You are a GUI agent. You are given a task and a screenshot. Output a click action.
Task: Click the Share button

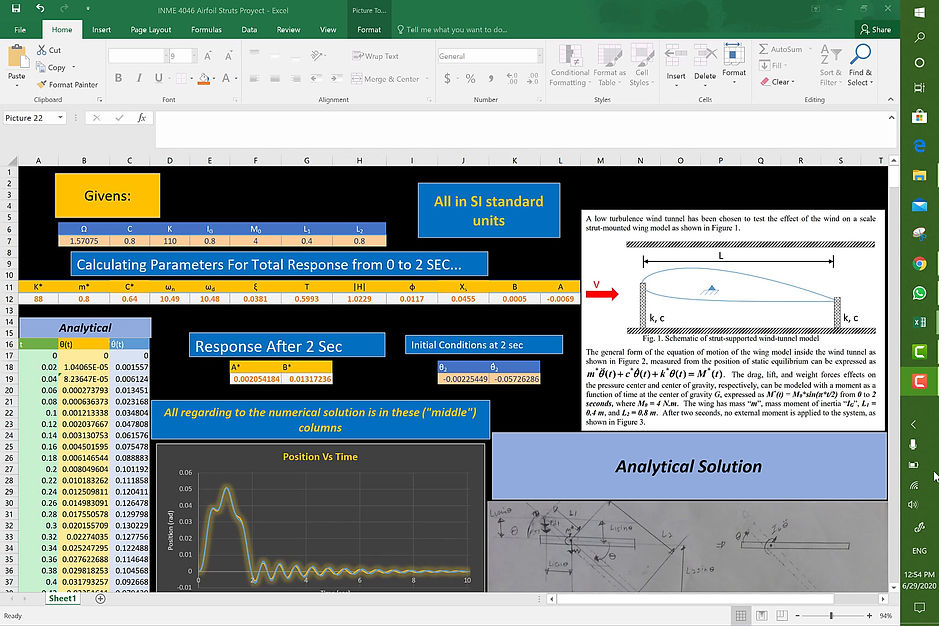pyautogui.click(x=876, y=29)
